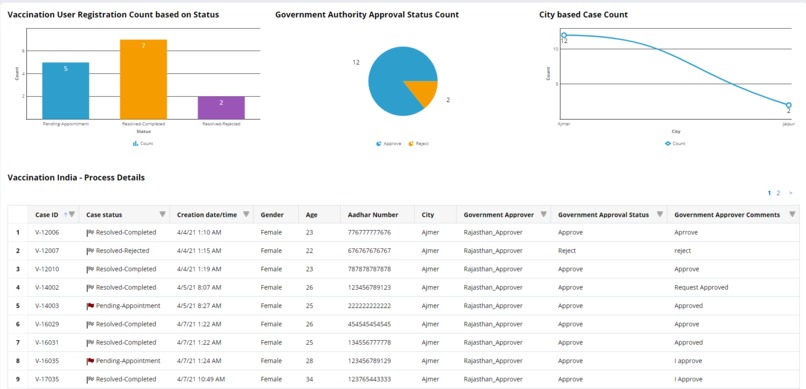This screenshot has width=806, height=389.
Task: Click the Aadhar Number column header
Action: pos(373,215)
